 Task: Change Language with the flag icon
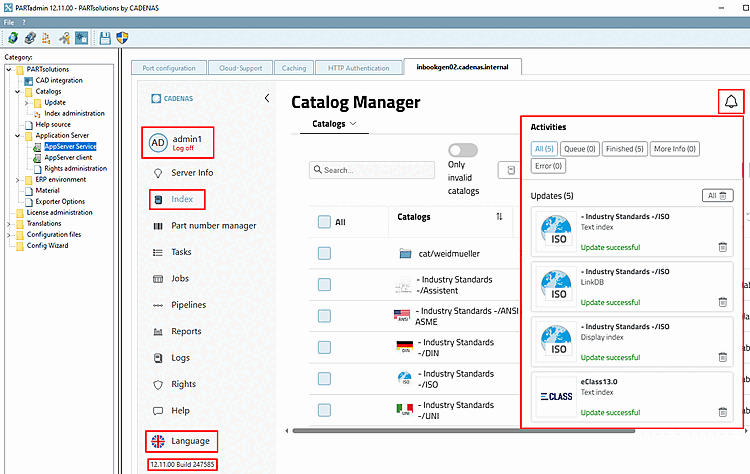tap(158, 441)
